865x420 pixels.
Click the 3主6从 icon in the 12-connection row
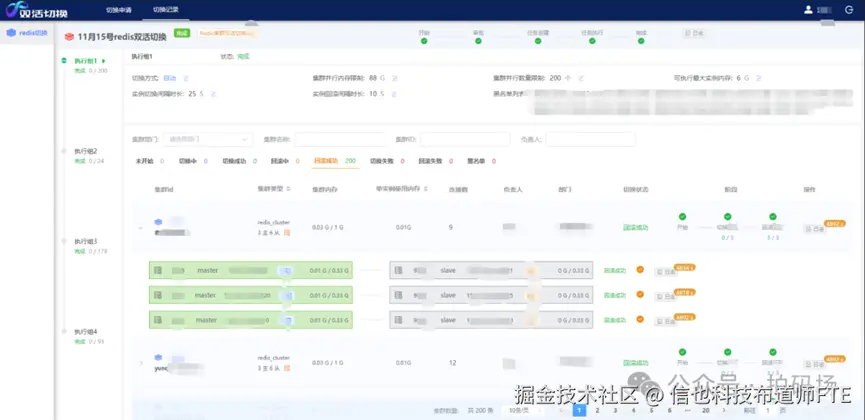click(x=287, y=368)
